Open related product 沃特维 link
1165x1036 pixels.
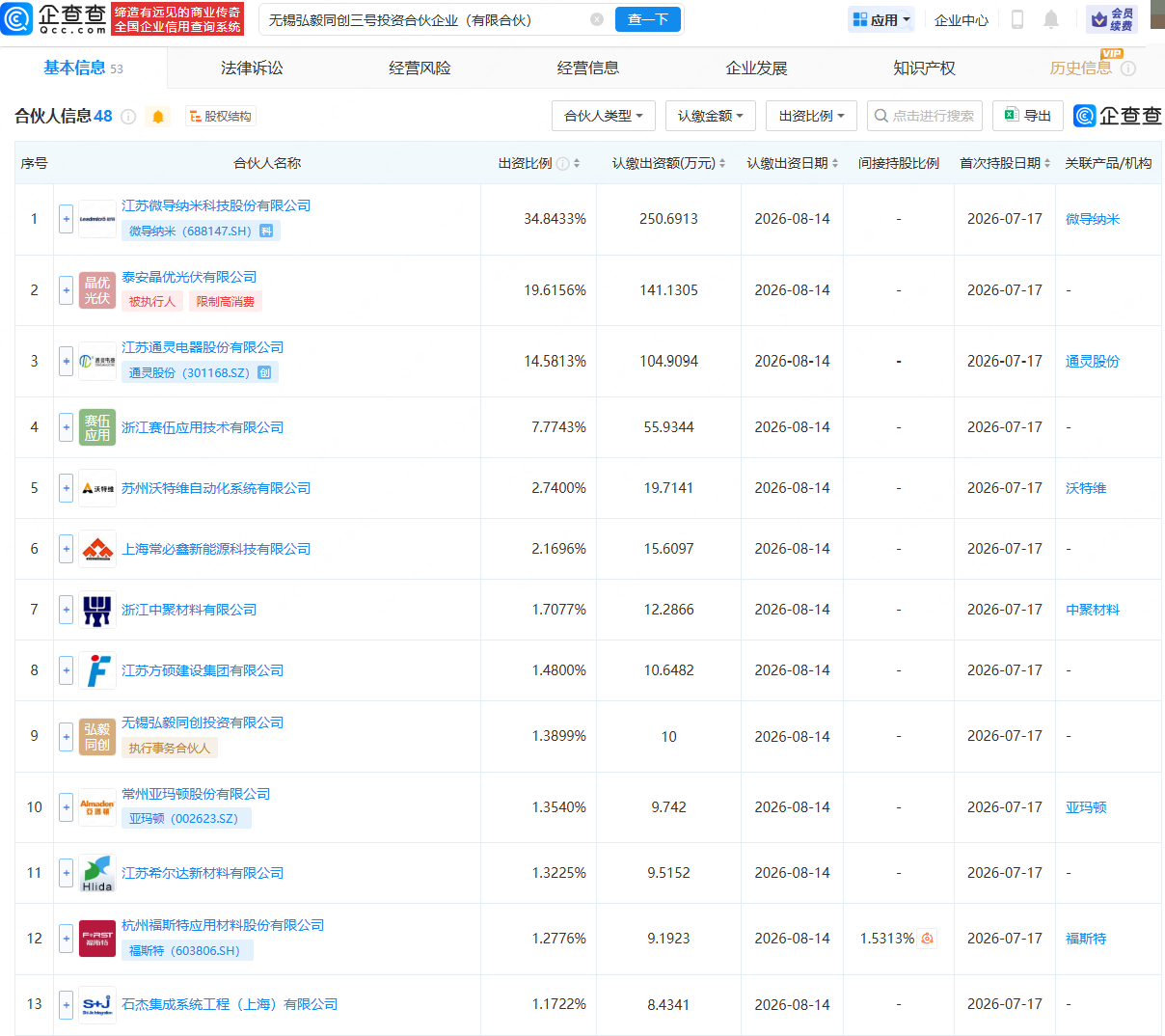coord(1086,488)
